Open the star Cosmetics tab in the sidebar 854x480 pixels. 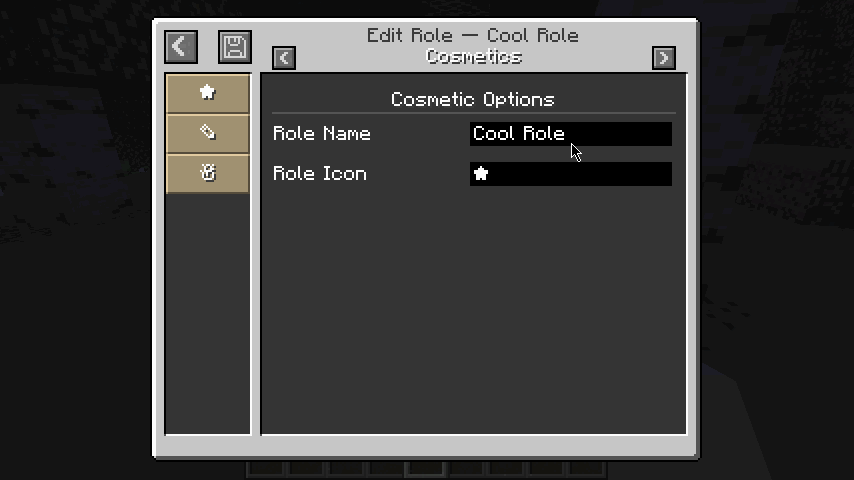(x=207, y=93)
